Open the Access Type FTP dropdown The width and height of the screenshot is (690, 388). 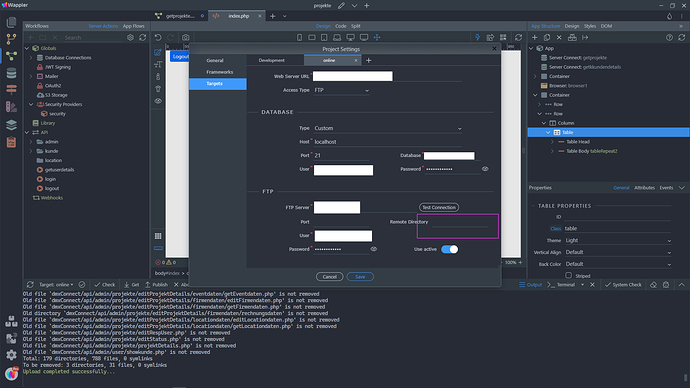coord(341,90)
